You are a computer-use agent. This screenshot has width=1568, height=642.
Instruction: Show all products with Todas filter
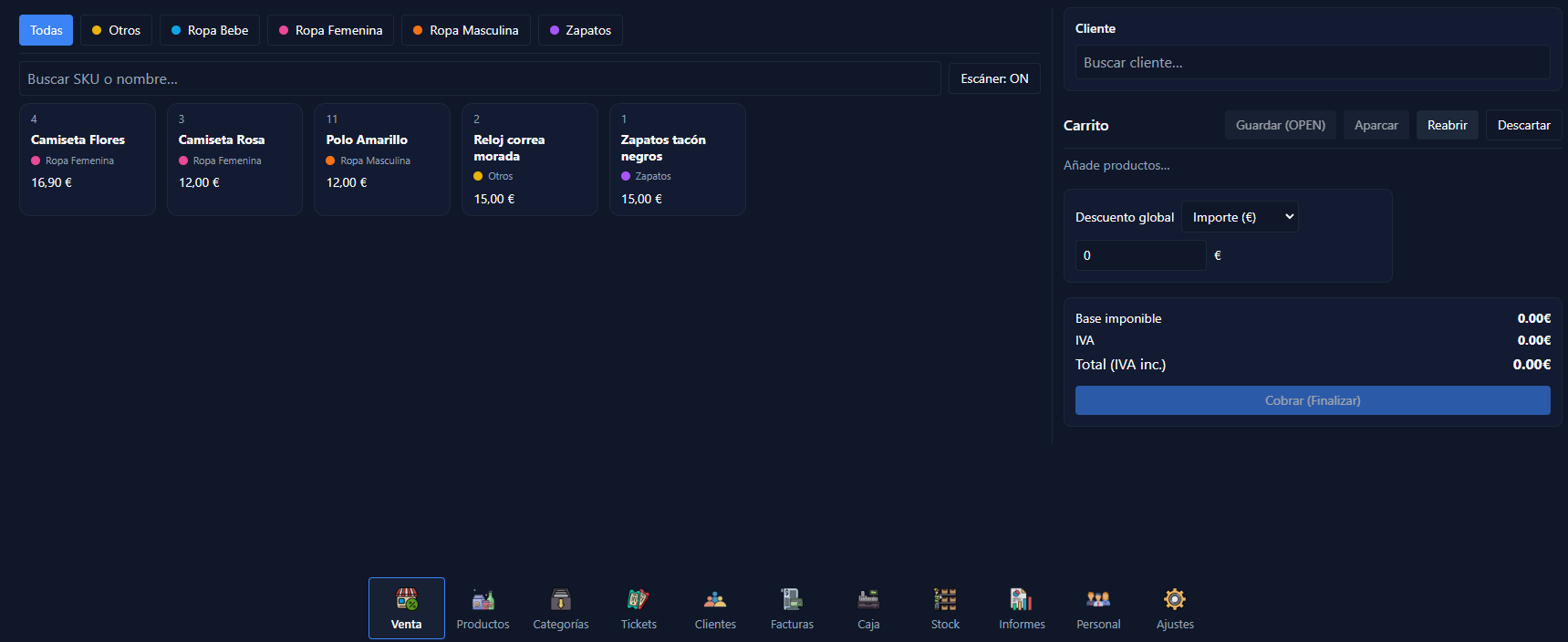(x=46, y=30)
